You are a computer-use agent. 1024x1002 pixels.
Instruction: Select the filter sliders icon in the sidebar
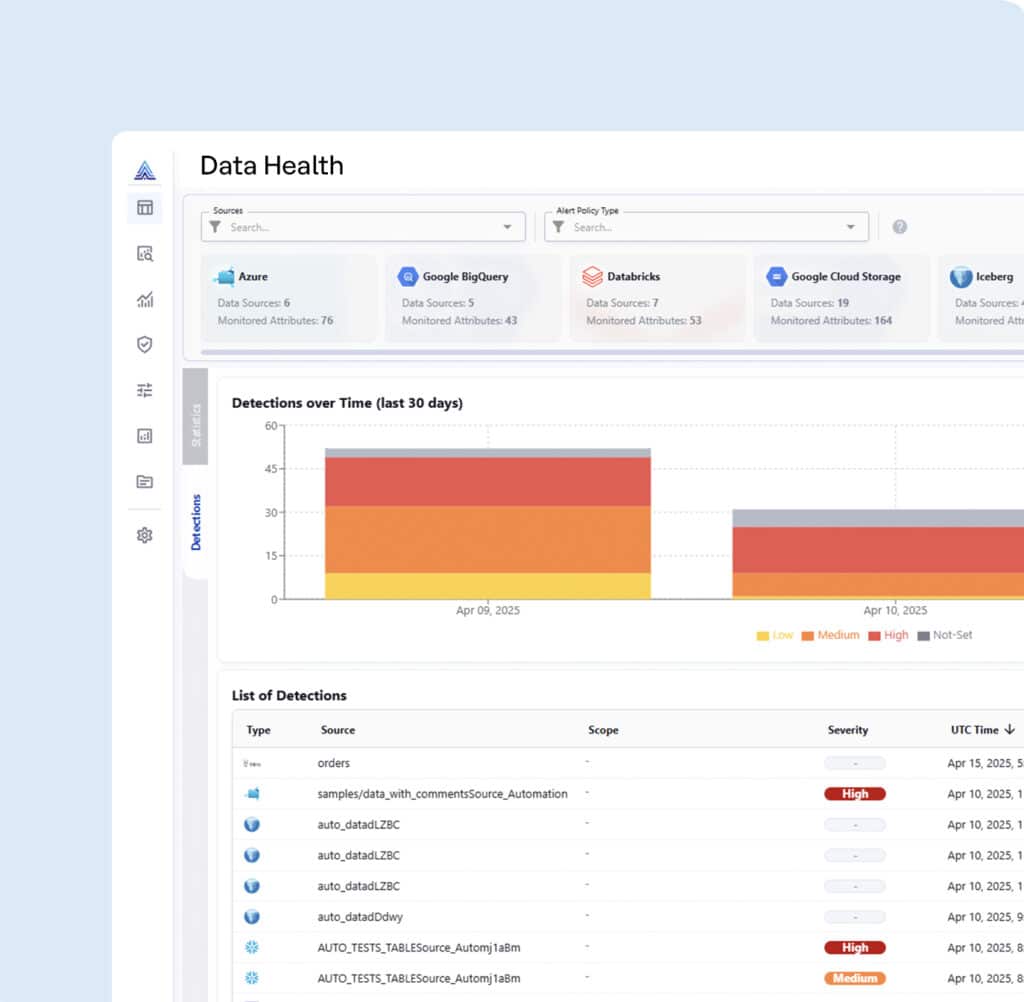[144, 390]
